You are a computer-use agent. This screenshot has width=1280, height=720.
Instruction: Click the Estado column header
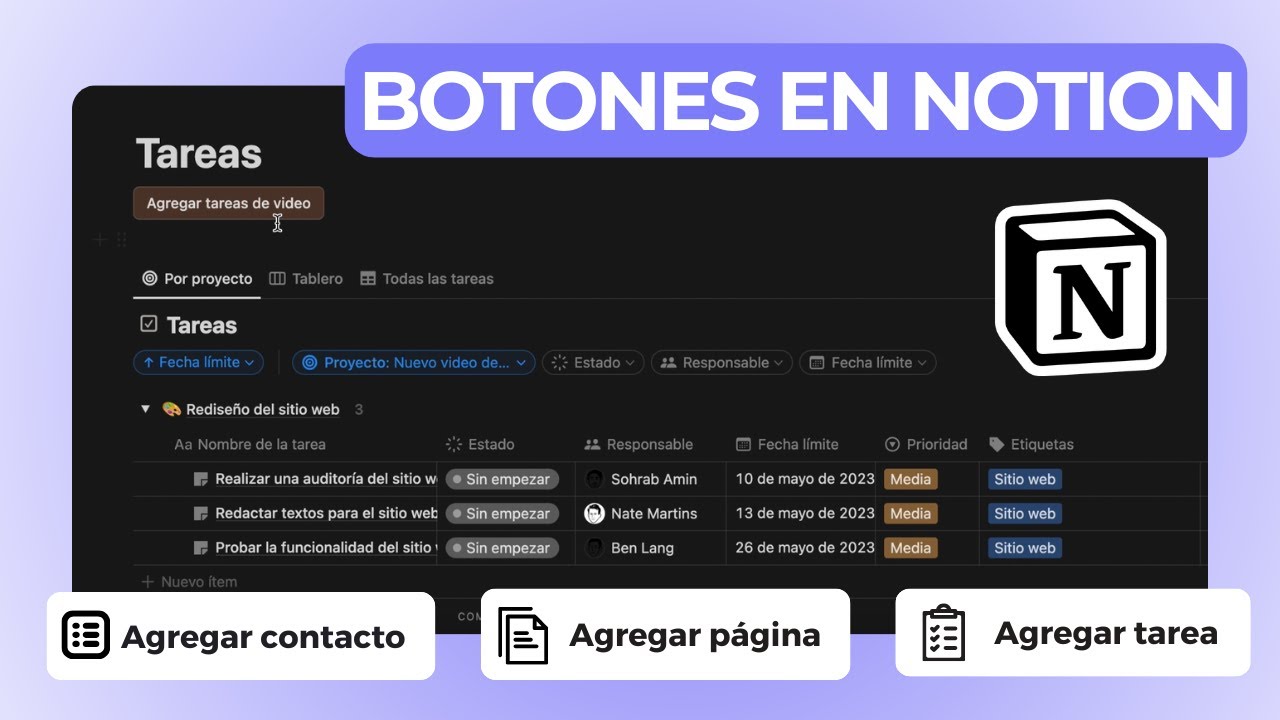click(x=480, y=444)
